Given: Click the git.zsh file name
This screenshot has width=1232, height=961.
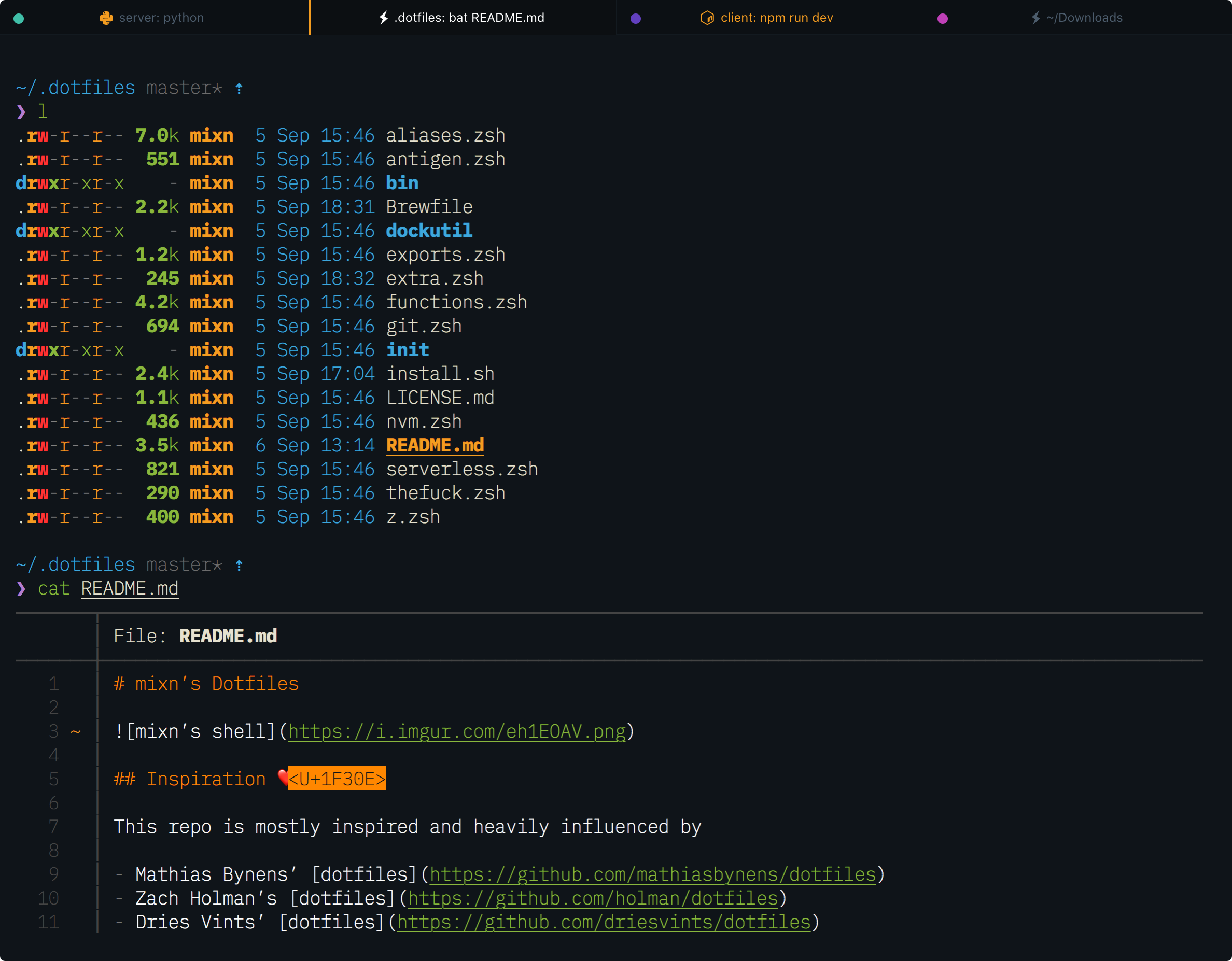Looking at the screenshot, I should pyautogui.click(x=424, y=326).
